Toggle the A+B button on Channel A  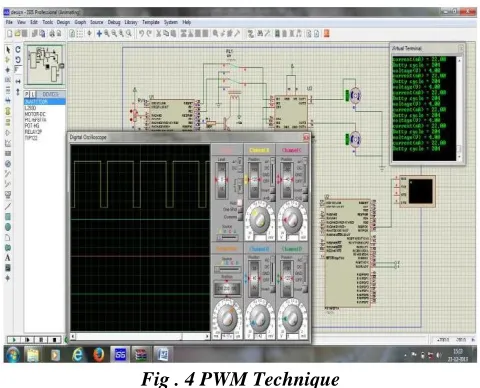click(x=272, y=198)
